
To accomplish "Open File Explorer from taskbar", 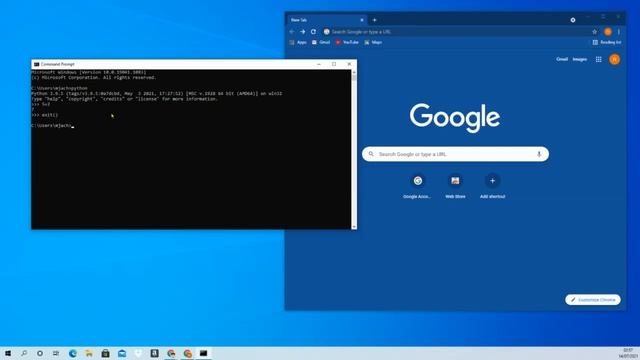I will [x=89, y=353].
